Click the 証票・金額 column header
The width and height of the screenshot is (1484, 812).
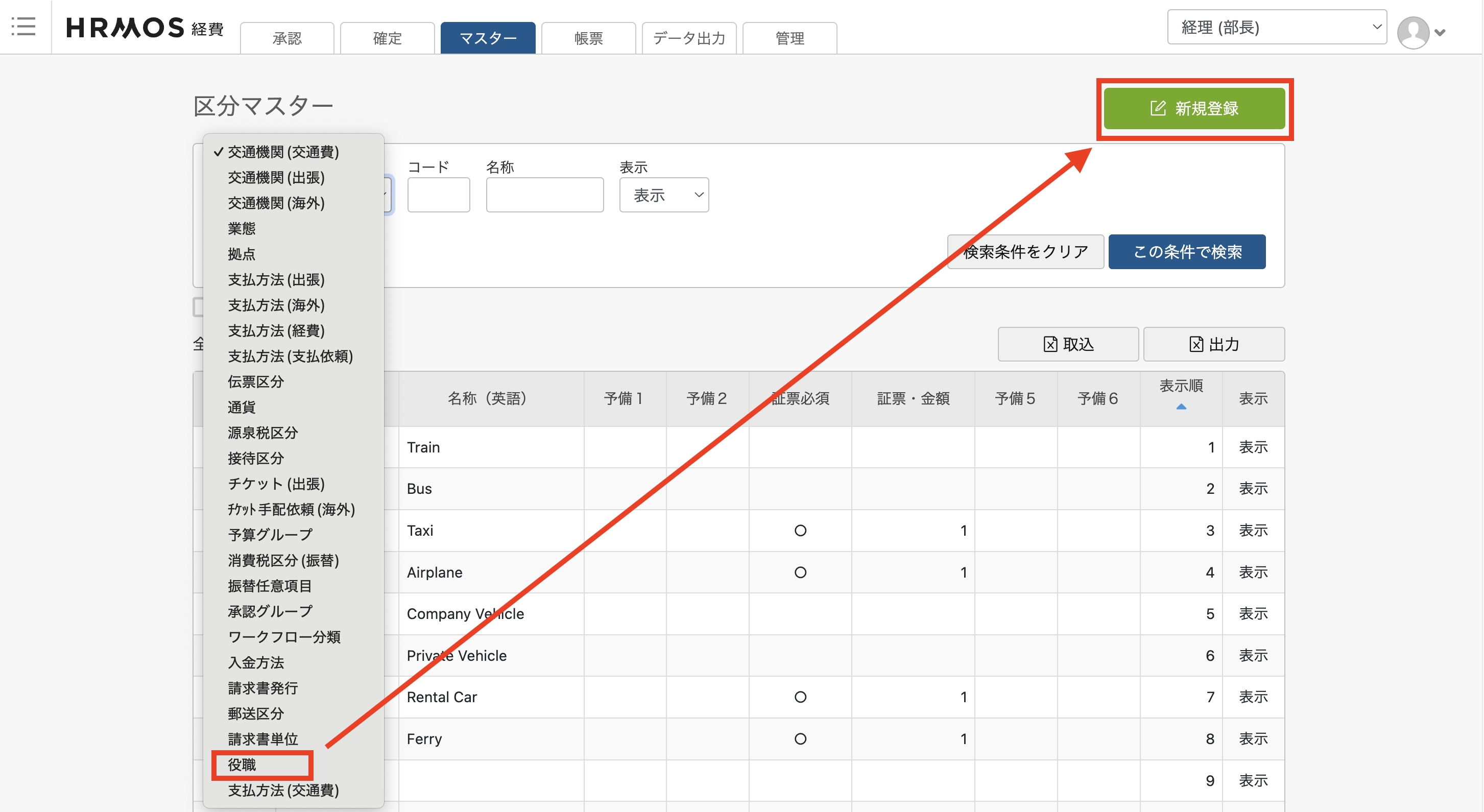[913, 398]
